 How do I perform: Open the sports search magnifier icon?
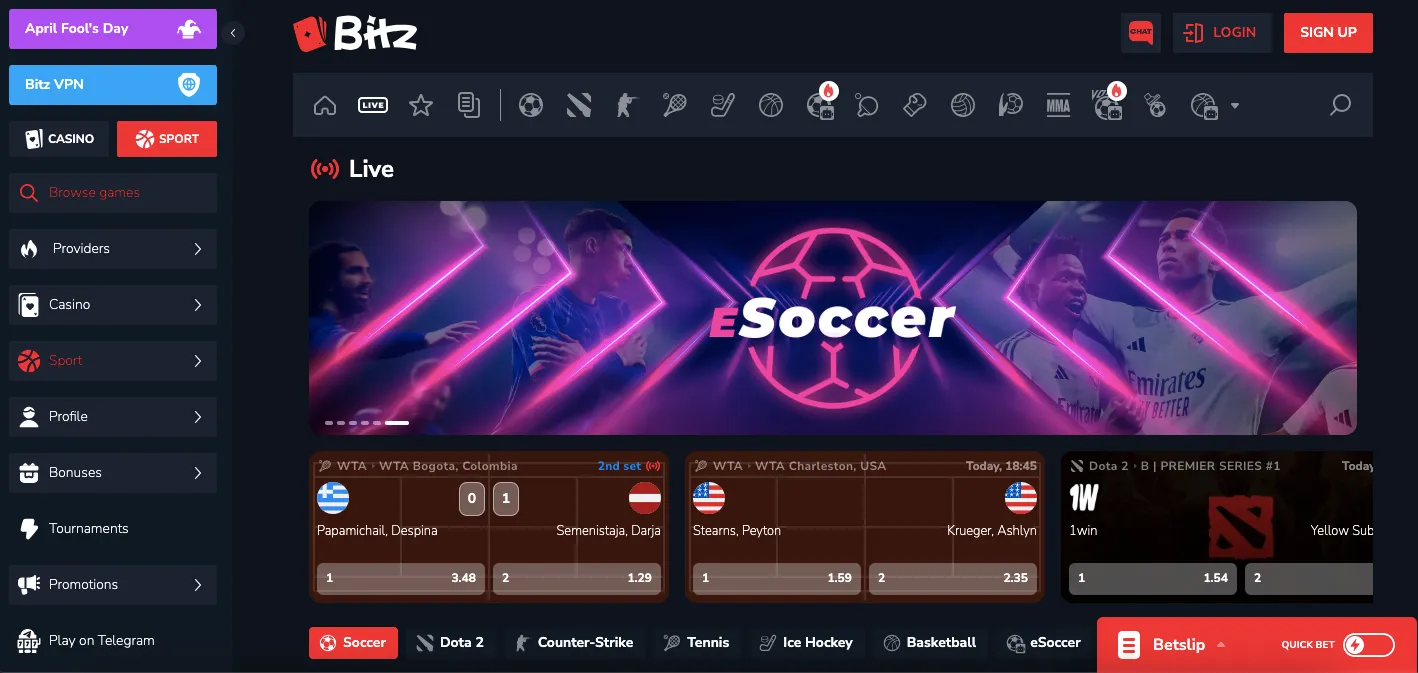(1341, 105)
